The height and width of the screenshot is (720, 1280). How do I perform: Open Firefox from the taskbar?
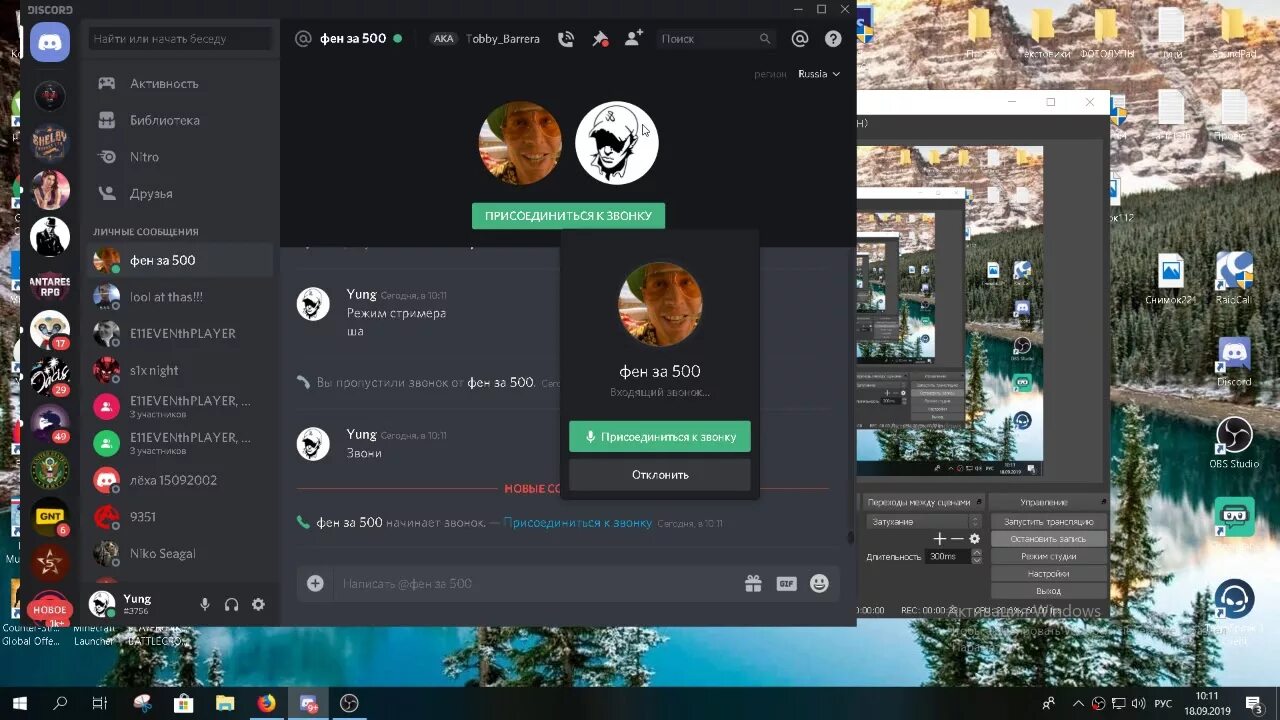pyautogui.click(x=266, y=703)
